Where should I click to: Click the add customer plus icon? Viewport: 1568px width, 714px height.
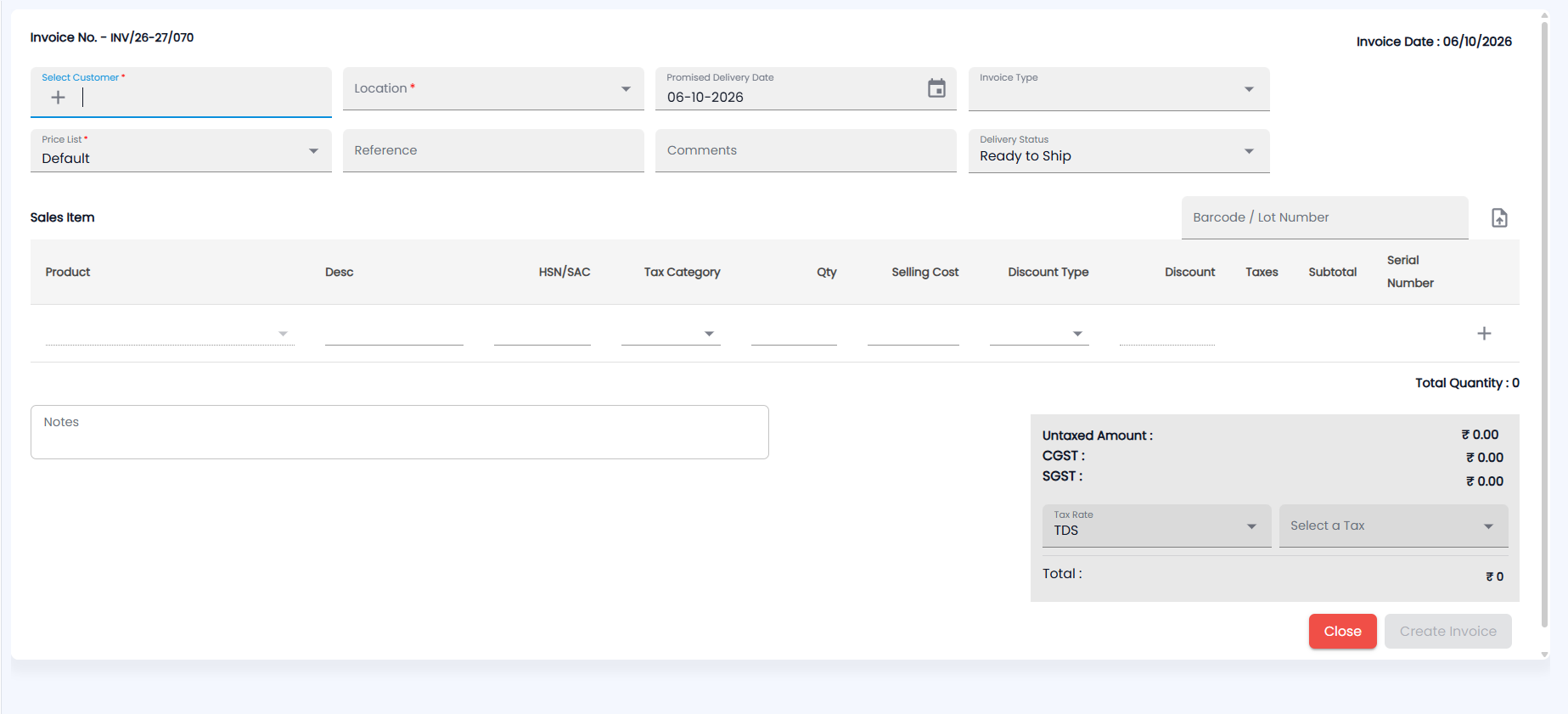pos(58,98)
